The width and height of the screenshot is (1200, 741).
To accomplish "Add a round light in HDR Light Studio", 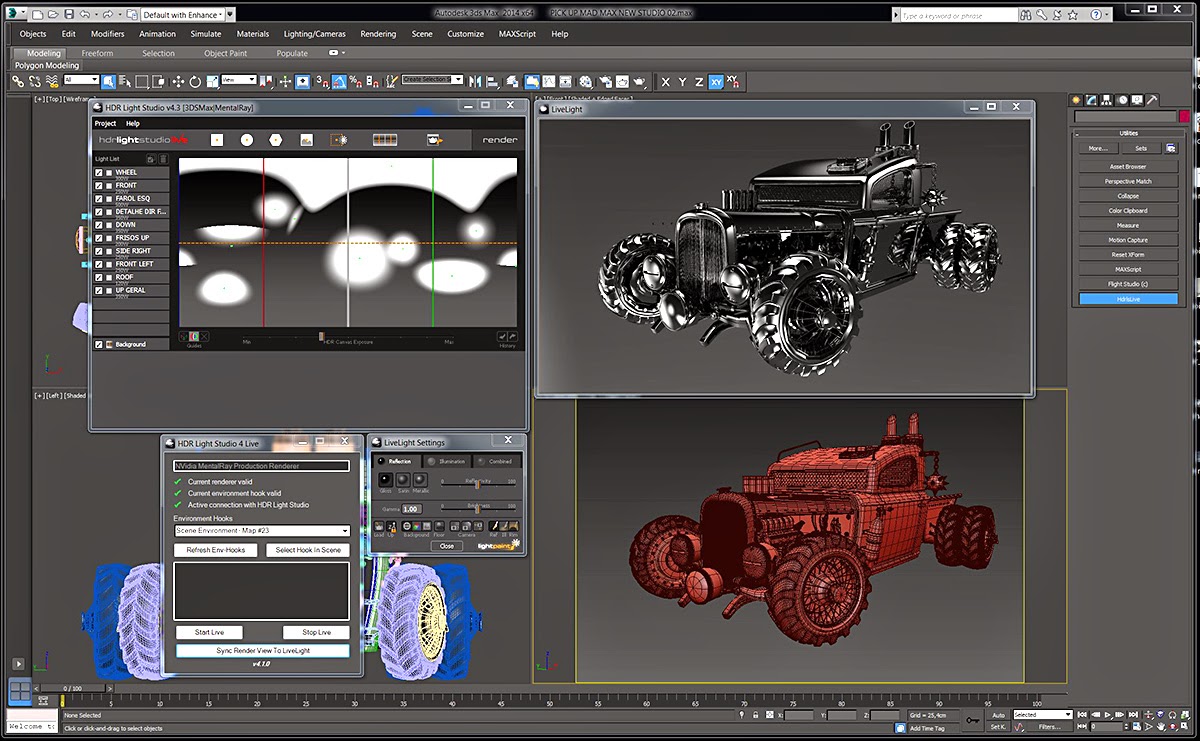I will click(246, 140).
